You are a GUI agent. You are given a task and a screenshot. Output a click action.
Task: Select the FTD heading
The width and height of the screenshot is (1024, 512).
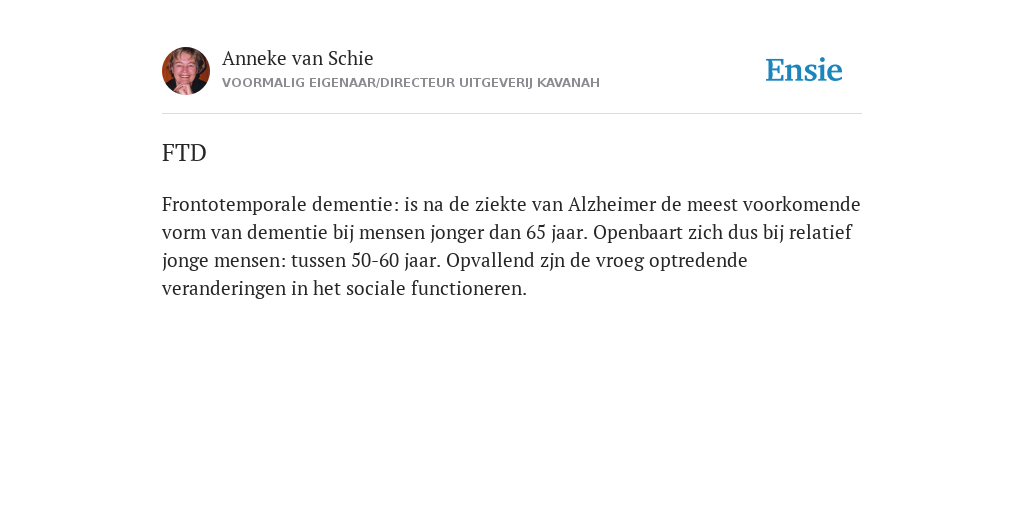pos(184,153)
